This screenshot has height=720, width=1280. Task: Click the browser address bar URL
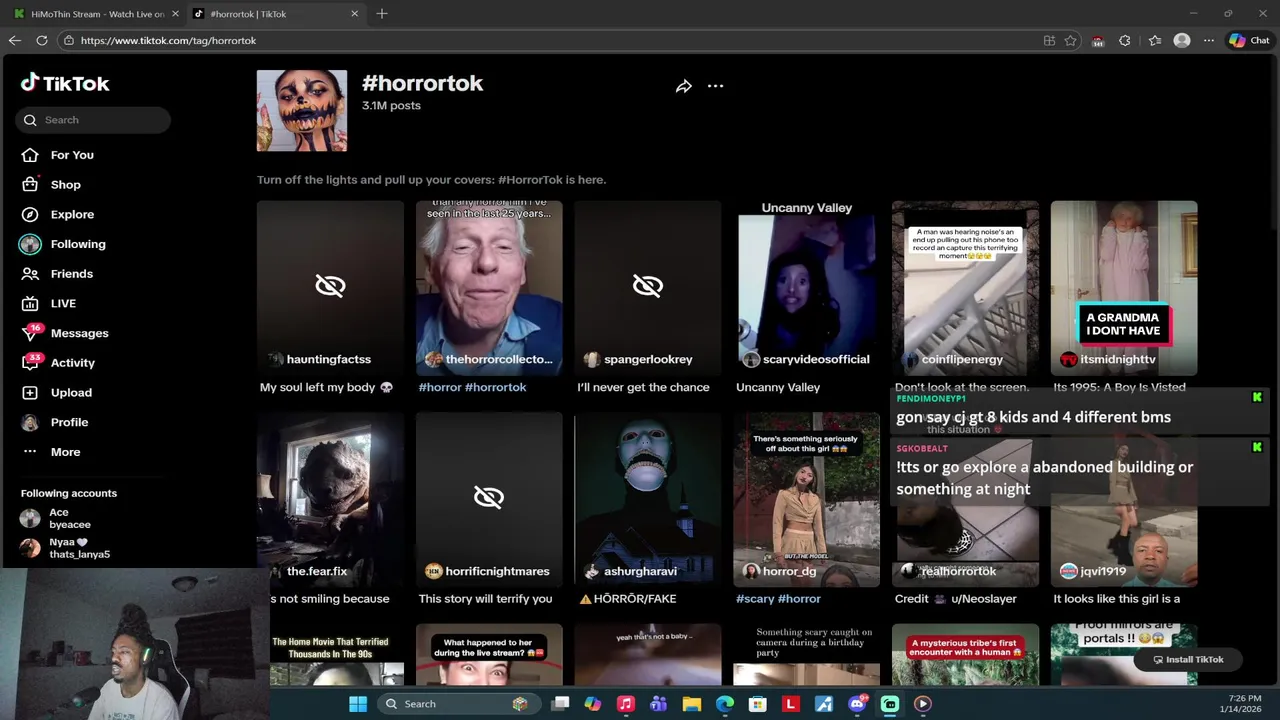click(168, 40)
